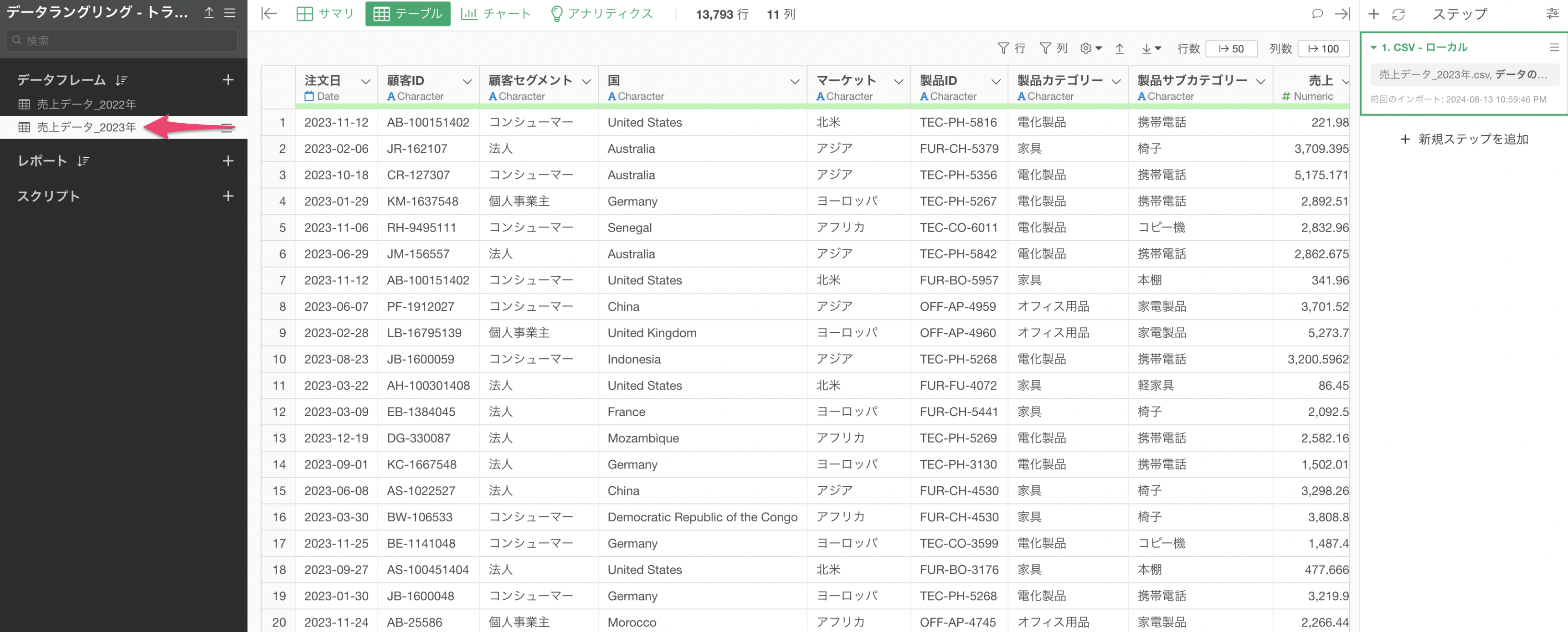1568x632 pixels.
Task: Switch to アナリティクス tab
Action: (x=601, y=13)
